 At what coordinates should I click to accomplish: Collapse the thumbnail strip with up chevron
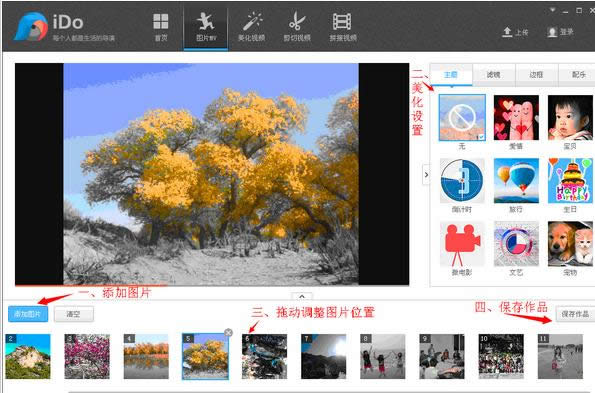[x=302, y=296]
